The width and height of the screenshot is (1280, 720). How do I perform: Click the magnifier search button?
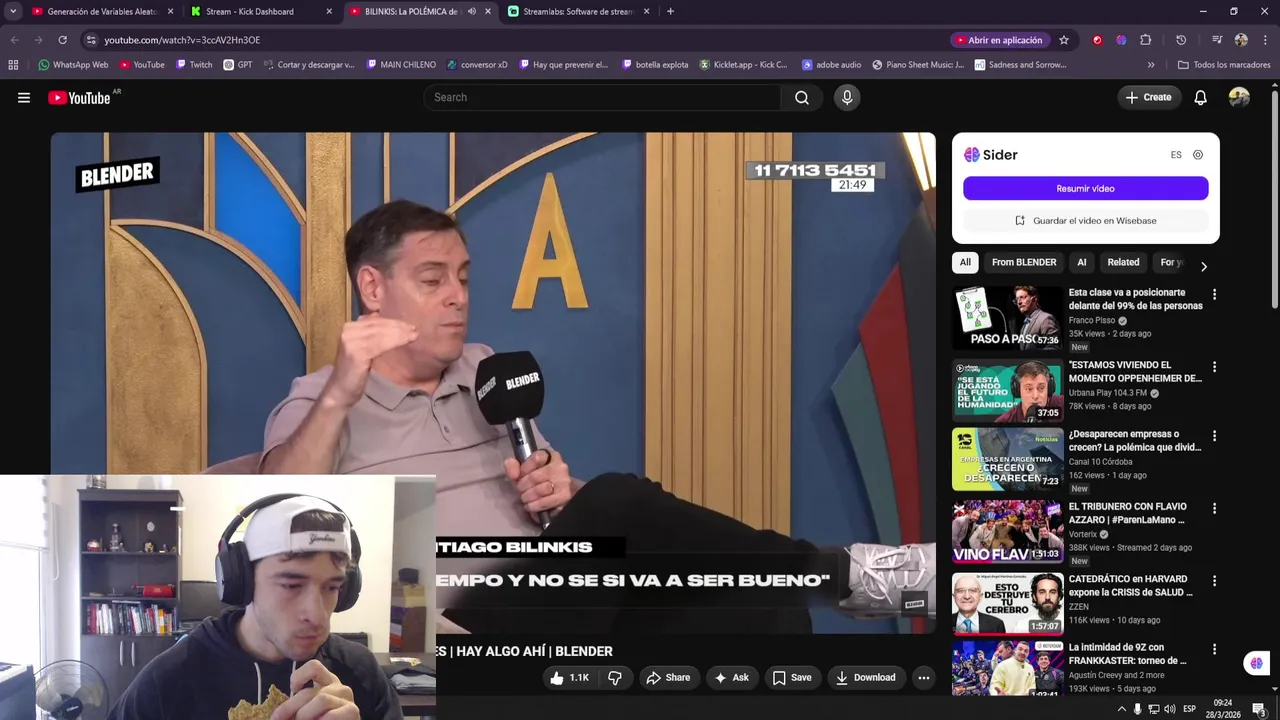click(x=802, y=97)
